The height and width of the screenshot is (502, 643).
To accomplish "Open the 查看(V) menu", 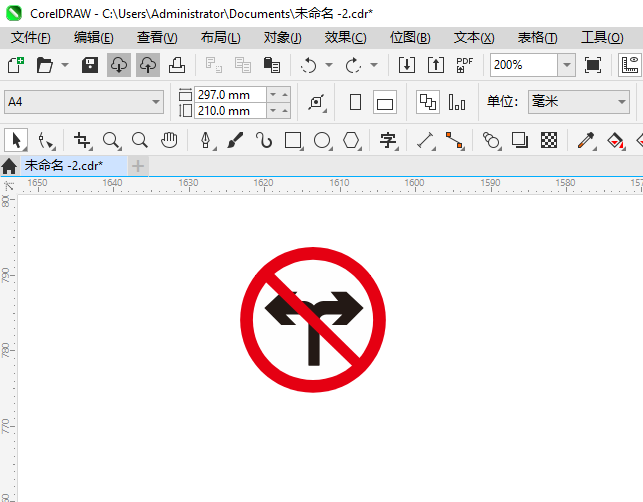I will pyautogui.click(x=157, y=38).
